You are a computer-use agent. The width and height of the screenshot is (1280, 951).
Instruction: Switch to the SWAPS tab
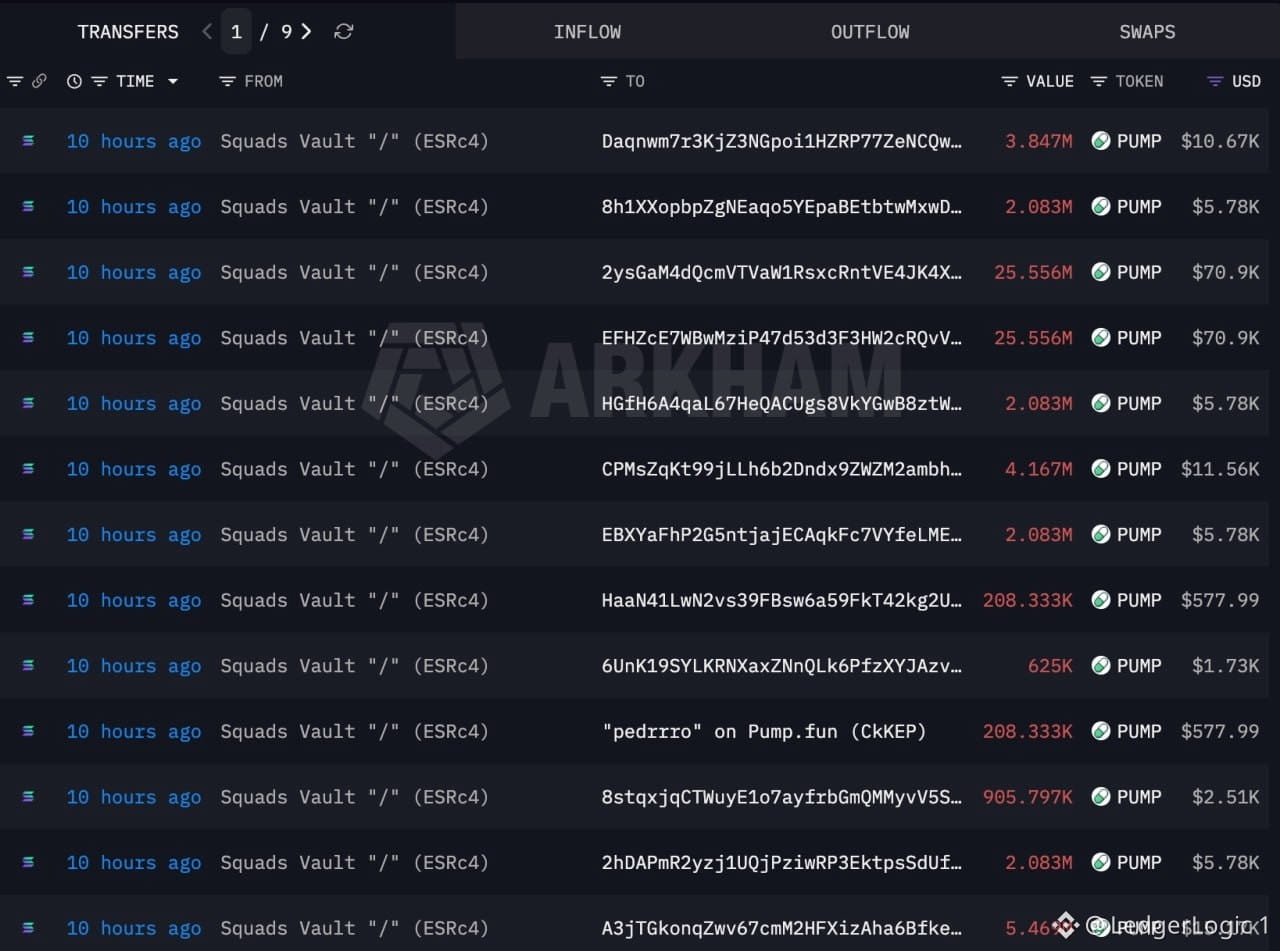[1147, 32]
